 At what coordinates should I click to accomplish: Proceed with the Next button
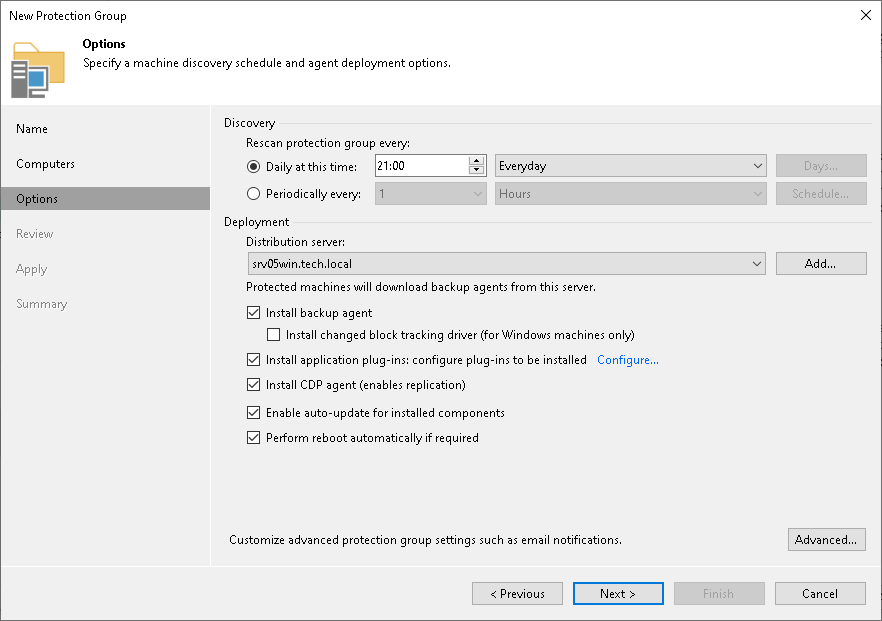click(618, 593)
